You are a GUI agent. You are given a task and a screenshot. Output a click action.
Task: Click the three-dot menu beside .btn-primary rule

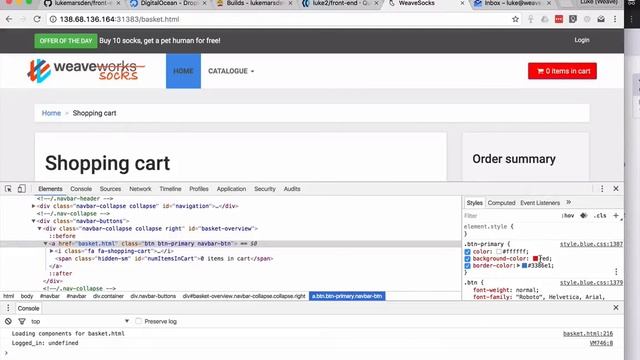coord(616,271)
